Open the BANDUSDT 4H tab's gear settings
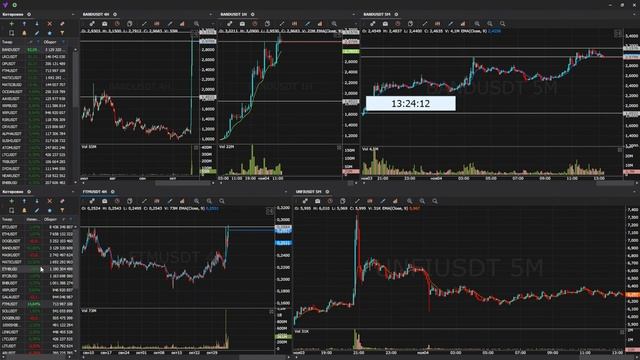640x360 pixels. click(115, 14)
